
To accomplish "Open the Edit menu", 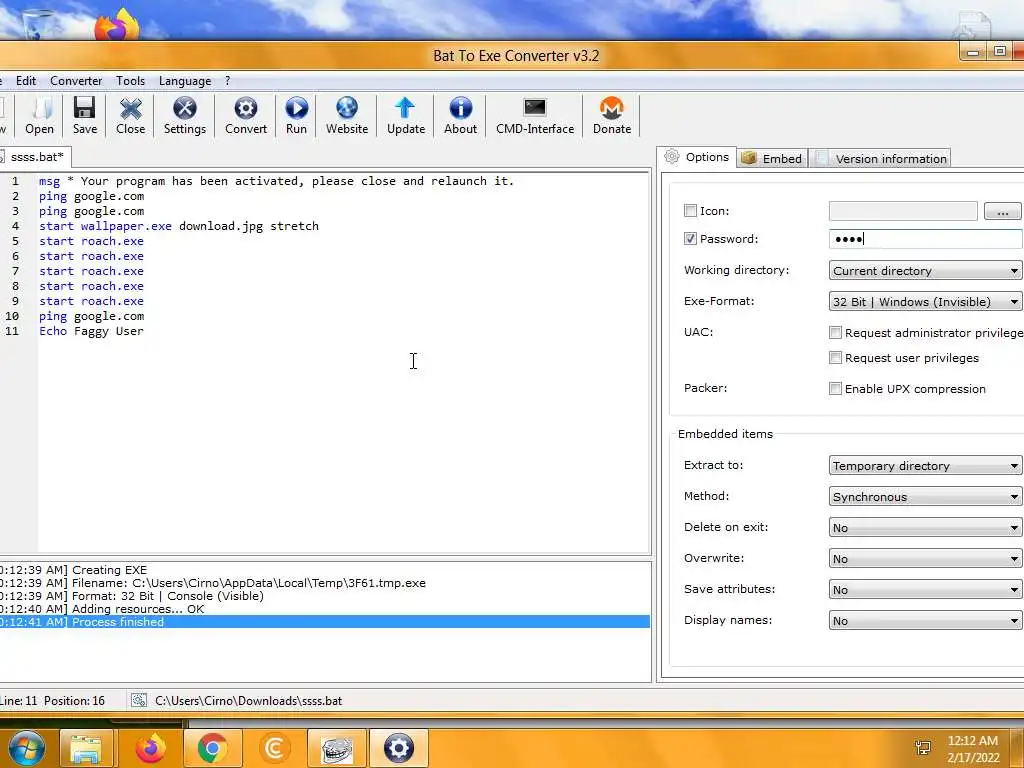I will 26,81.
